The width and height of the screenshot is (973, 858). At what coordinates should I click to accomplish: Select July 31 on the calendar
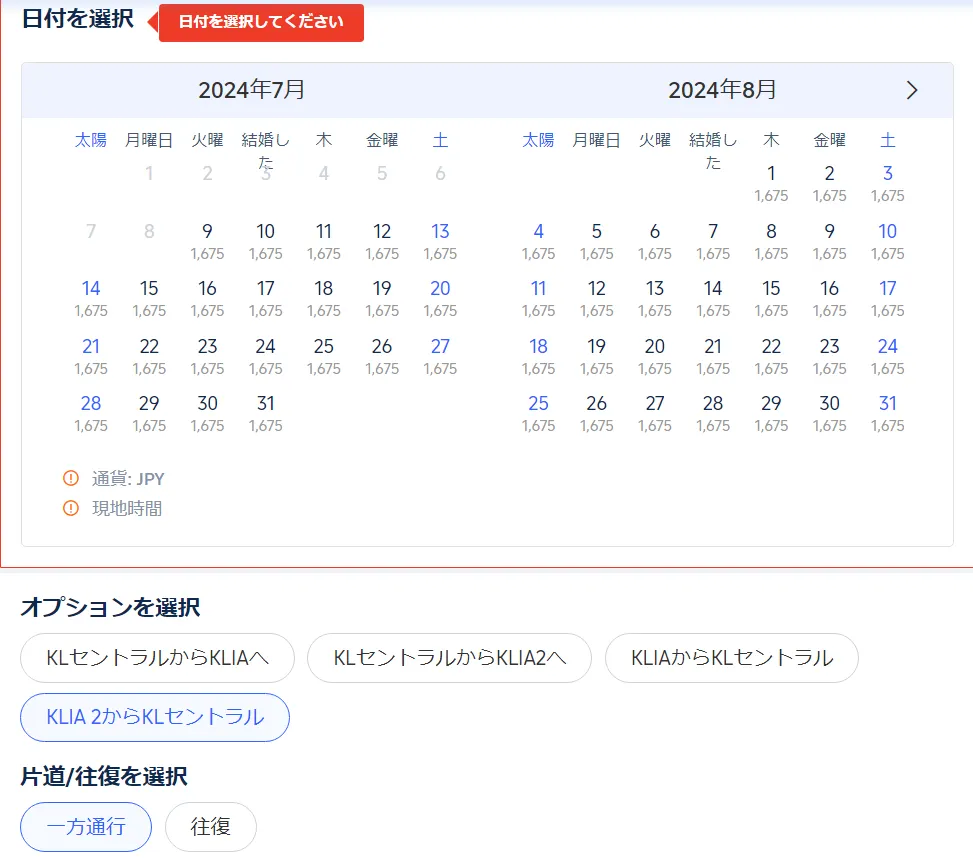click(265, 404)
